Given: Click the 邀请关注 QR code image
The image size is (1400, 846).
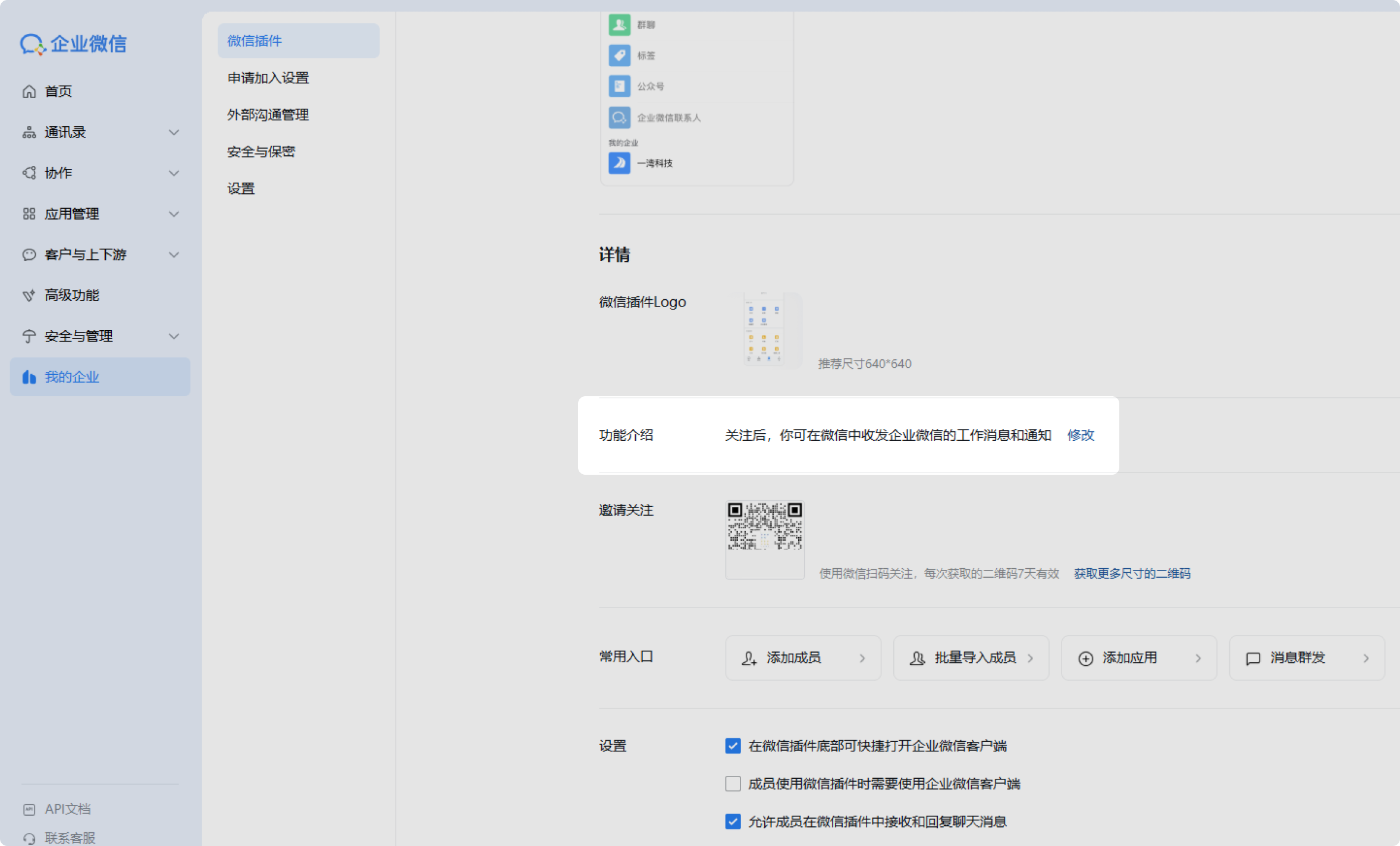Looking at the screenshot, I should tap(765, 527).
